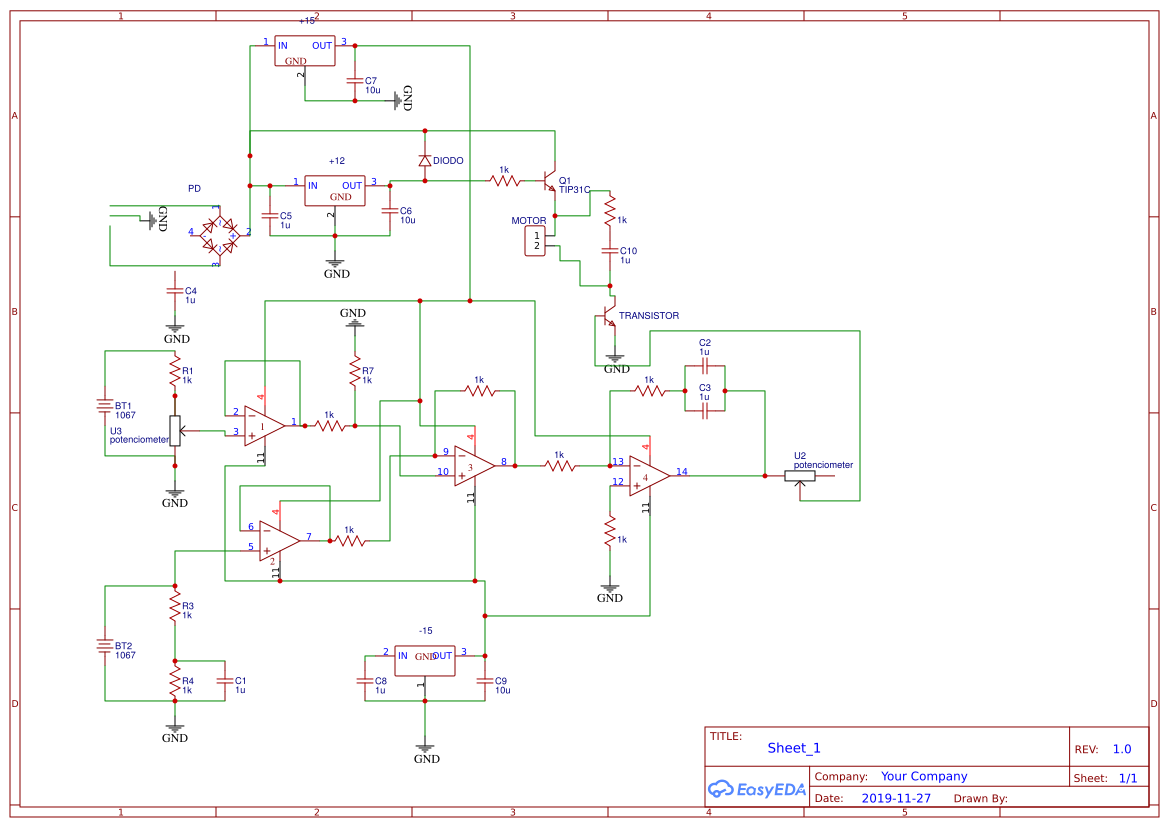Select battery BT1 1067 symbol
Screen dimensions: 1169x827
105,405
